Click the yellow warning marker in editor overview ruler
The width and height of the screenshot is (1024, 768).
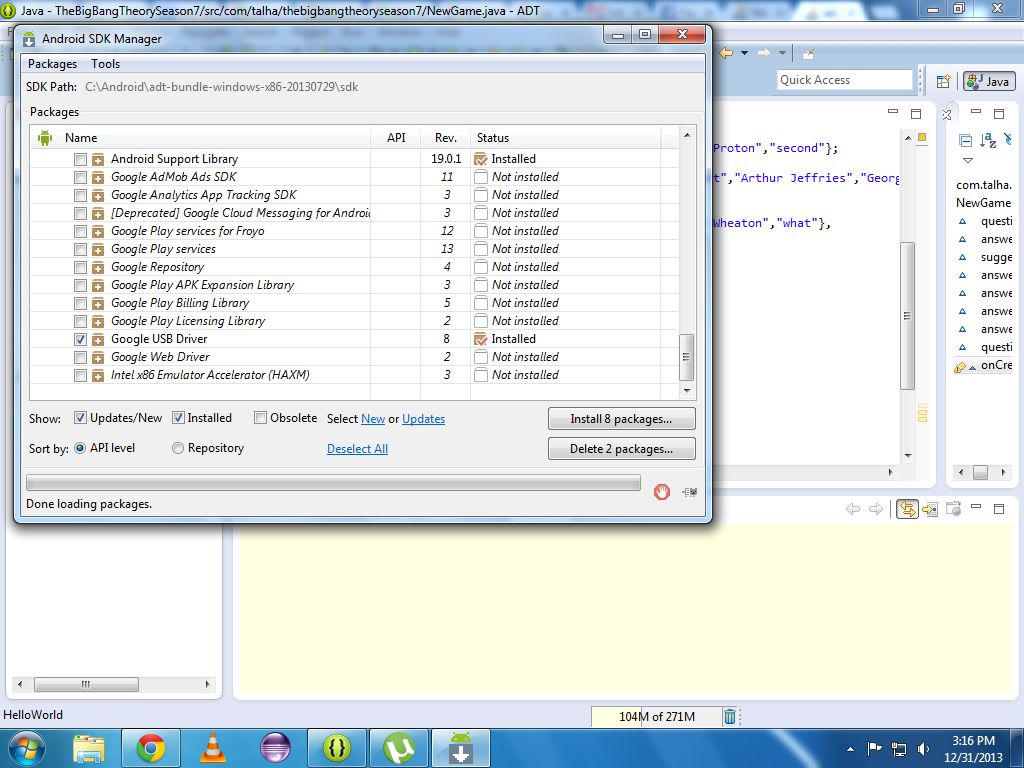(x=922, y=137)
